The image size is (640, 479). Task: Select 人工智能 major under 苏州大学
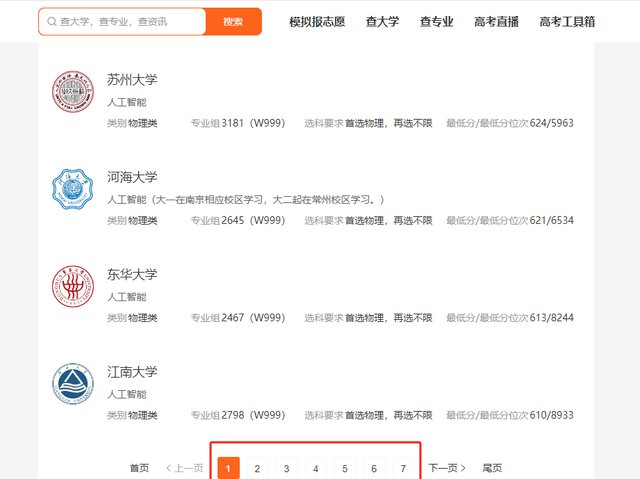pos(127,102)
